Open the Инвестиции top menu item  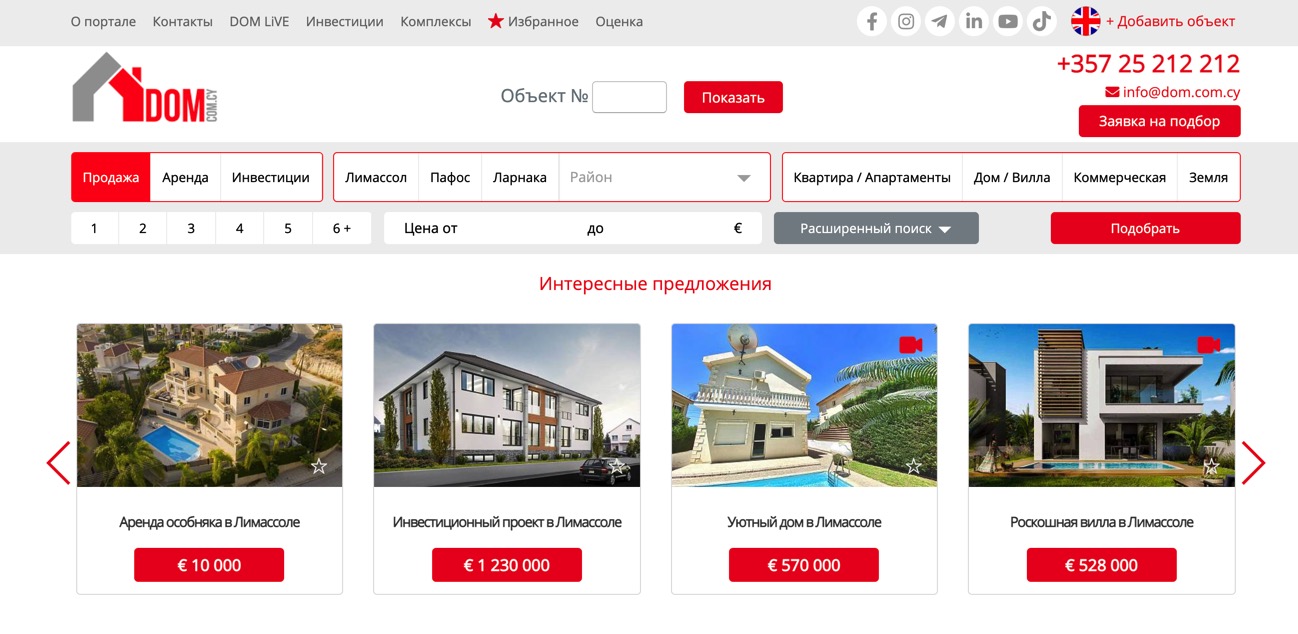point(345,21)
